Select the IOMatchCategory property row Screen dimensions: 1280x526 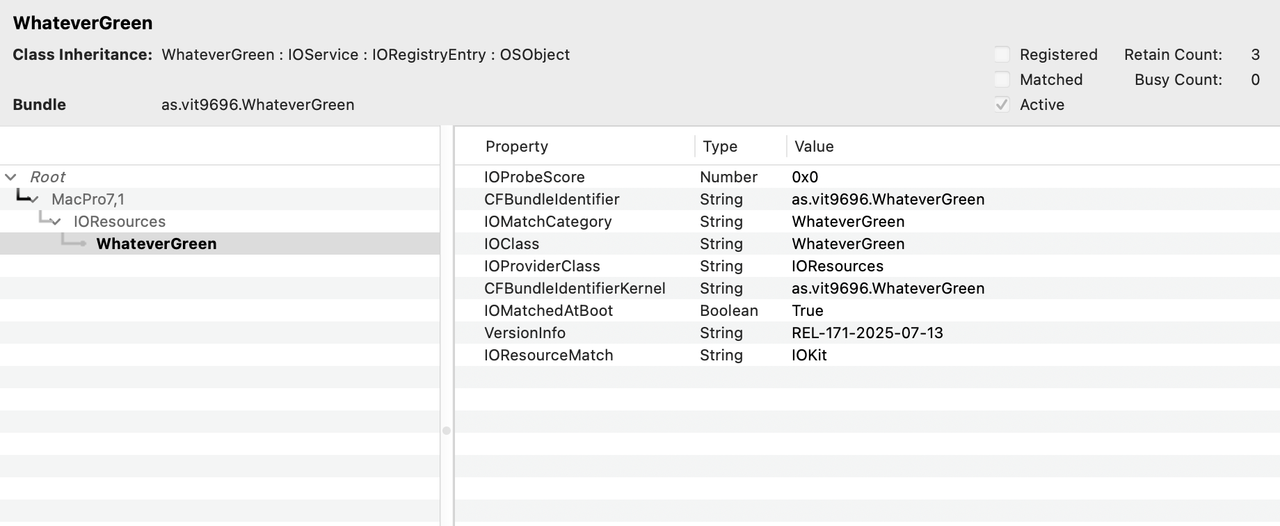tap(548, 221)
